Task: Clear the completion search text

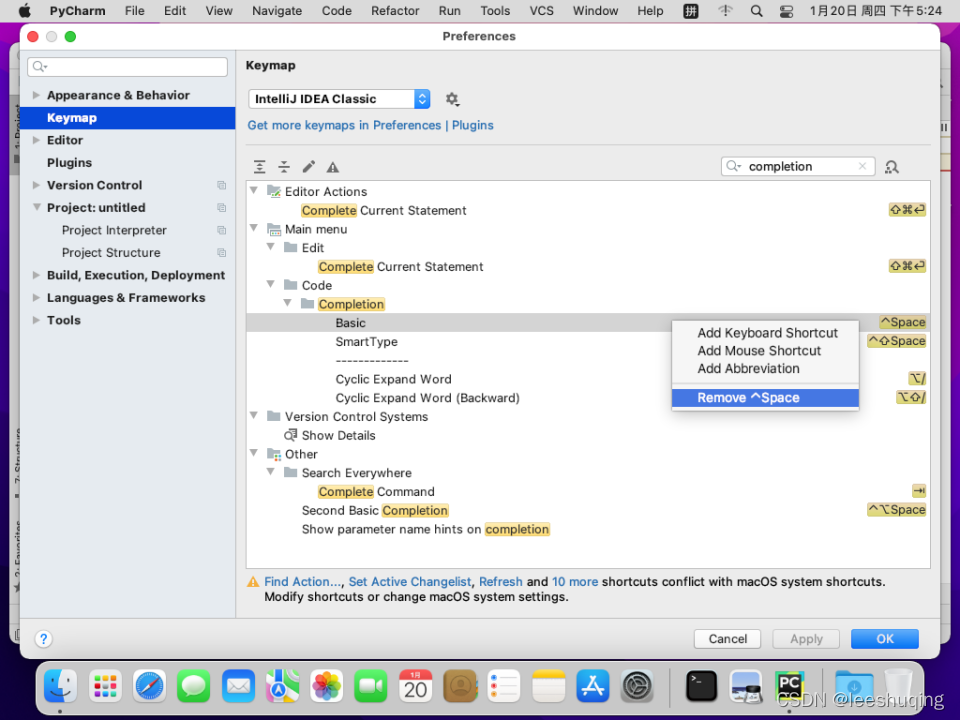Action: (x=862, y=166)
